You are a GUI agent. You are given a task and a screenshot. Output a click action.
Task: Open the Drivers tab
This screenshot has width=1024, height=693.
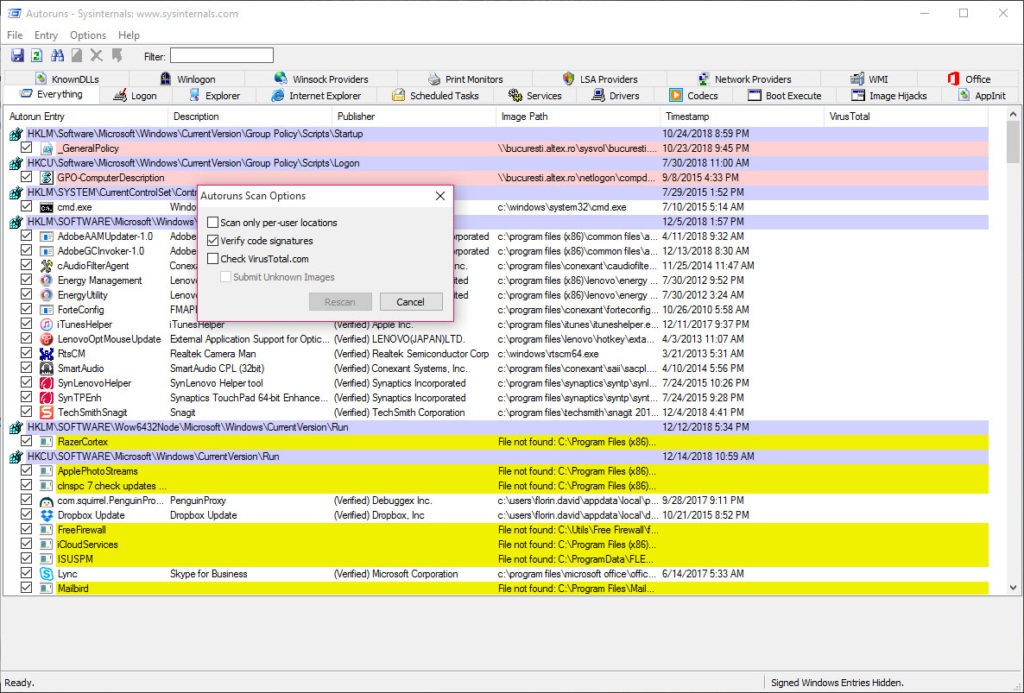[x=616, y=96]
